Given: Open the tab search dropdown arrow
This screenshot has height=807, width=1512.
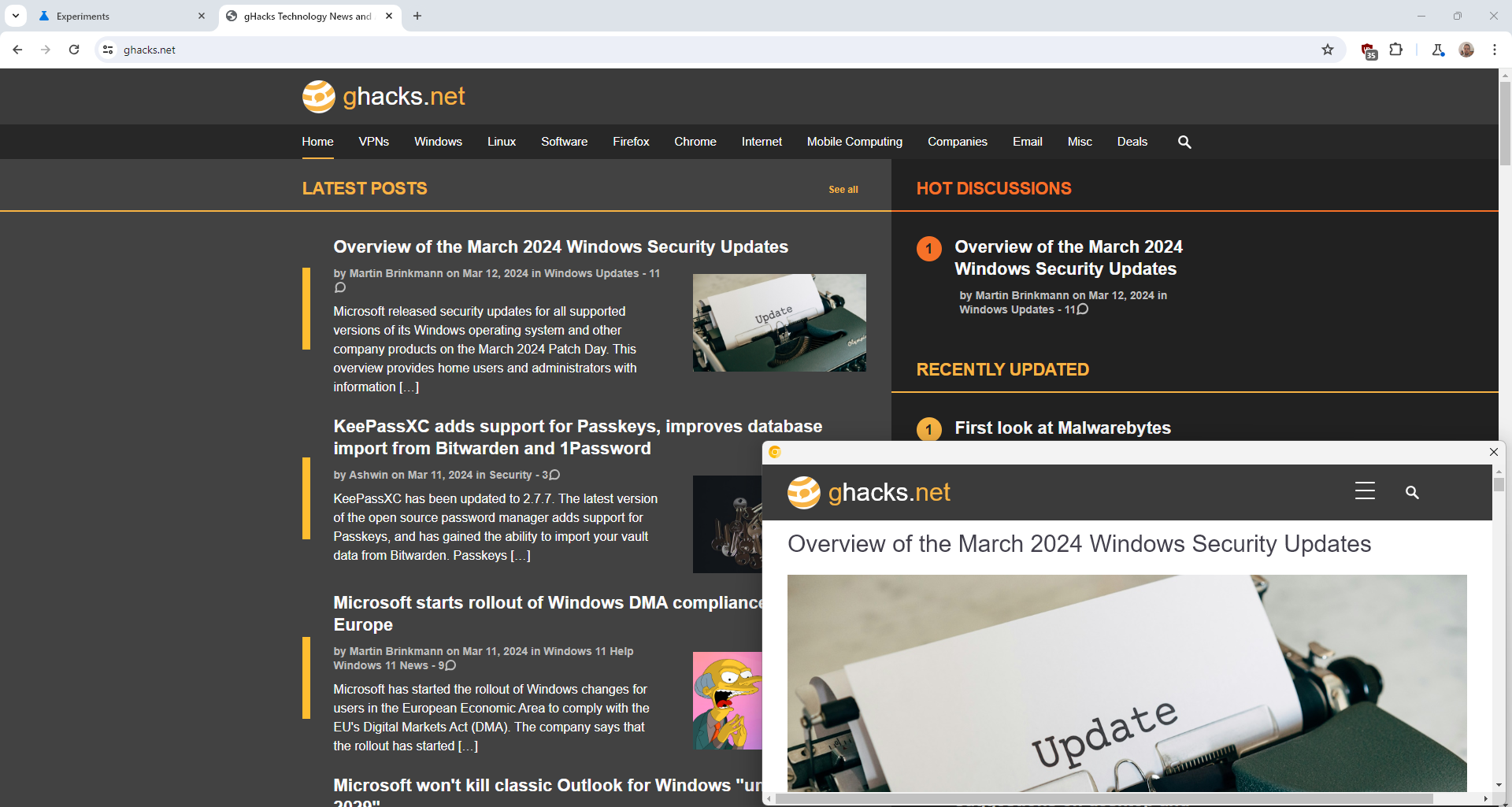Looking at the screenshot, I should pyautogui.click(x=16, y=16).
